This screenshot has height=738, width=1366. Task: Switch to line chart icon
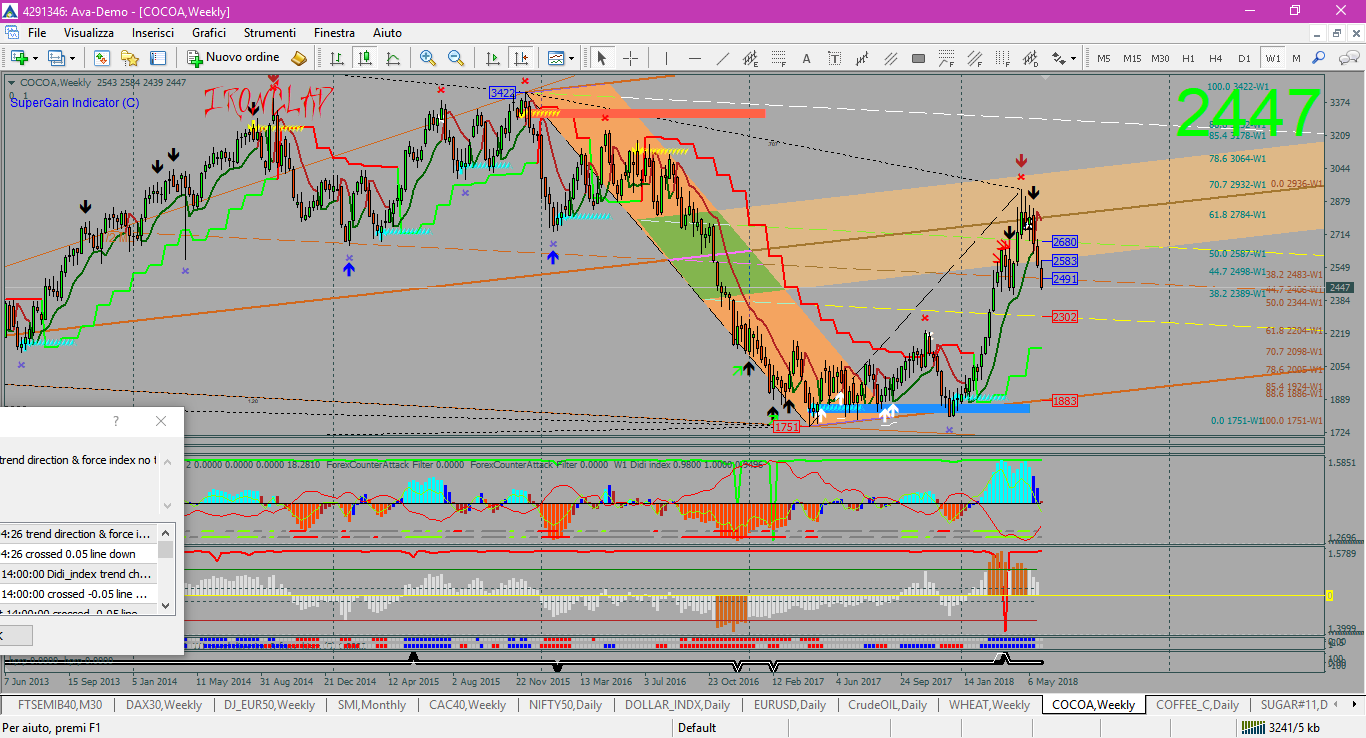[393, 58]
